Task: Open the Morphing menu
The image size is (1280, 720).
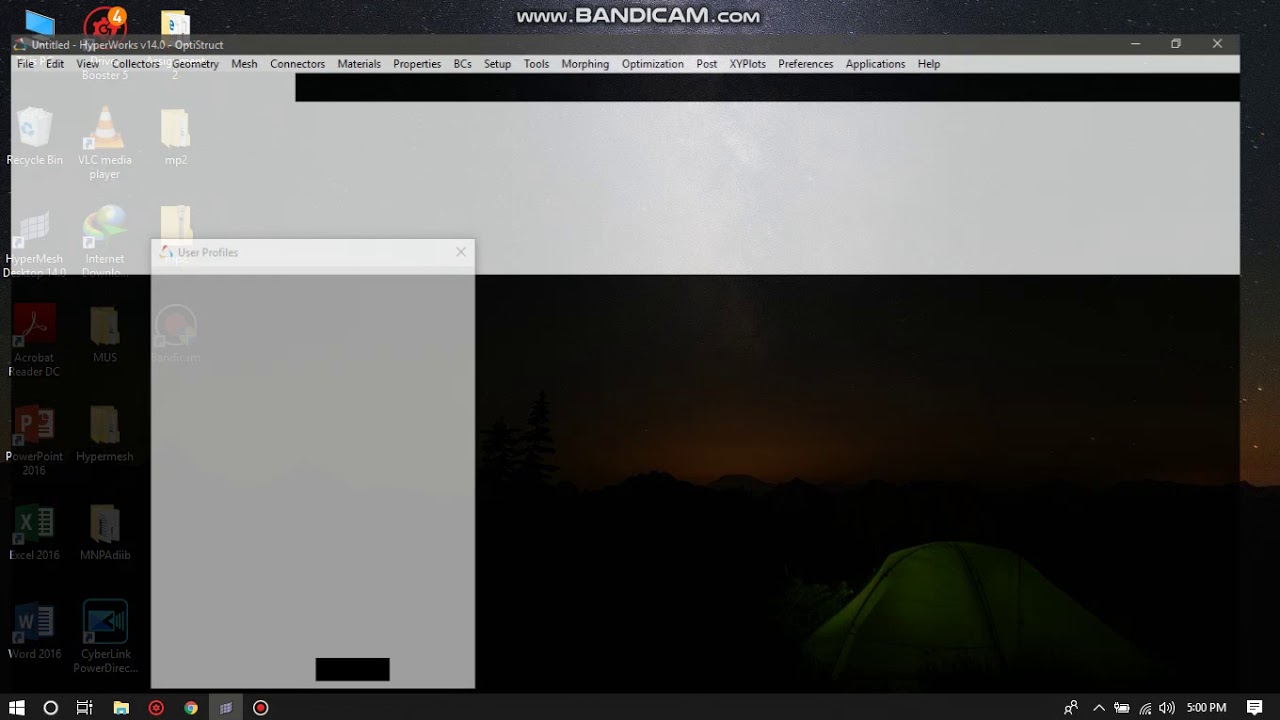Action: 585,64
